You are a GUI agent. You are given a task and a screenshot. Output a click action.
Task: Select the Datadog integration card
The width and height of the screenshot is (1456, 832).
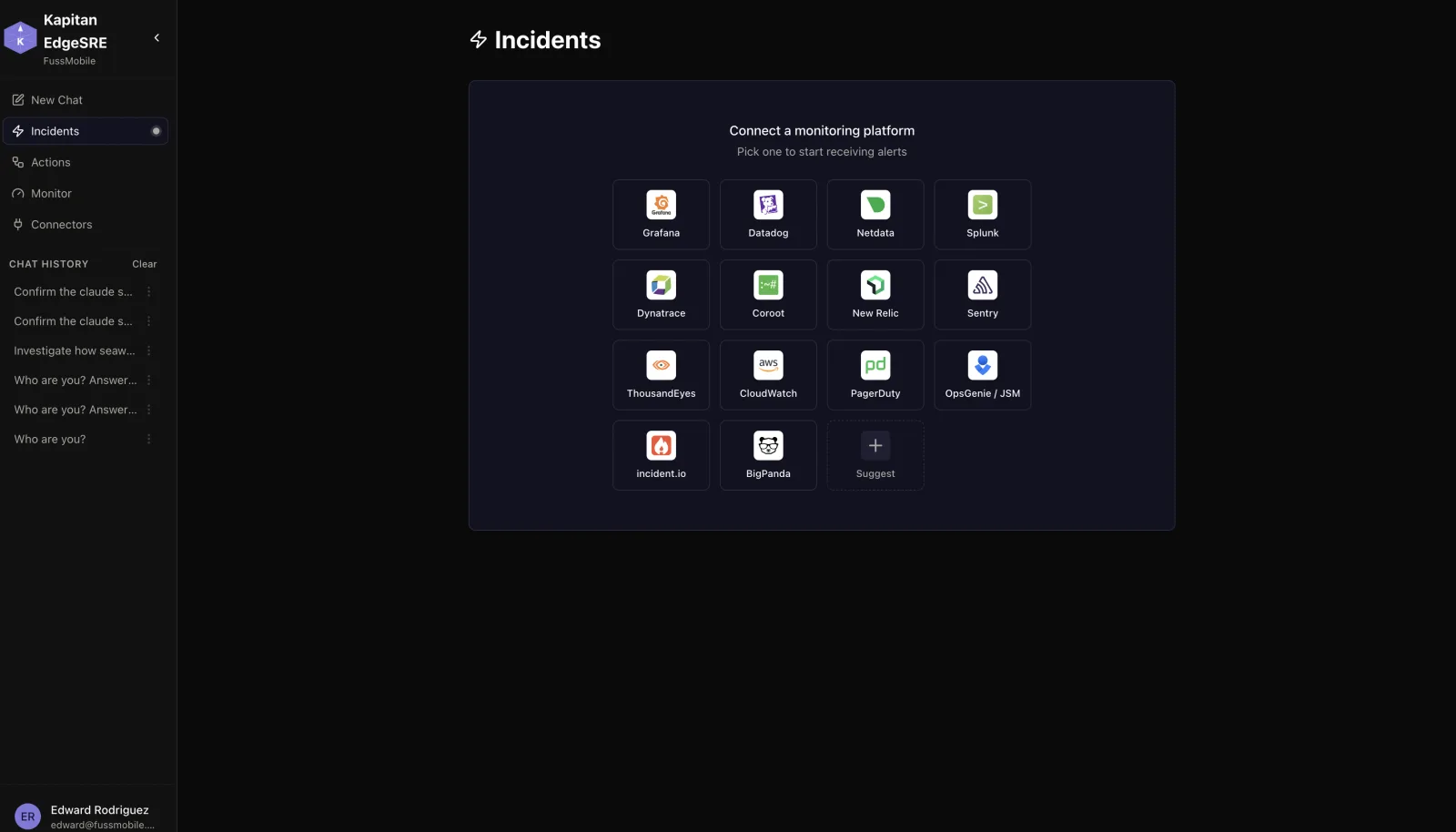click(x=768, y=214)
